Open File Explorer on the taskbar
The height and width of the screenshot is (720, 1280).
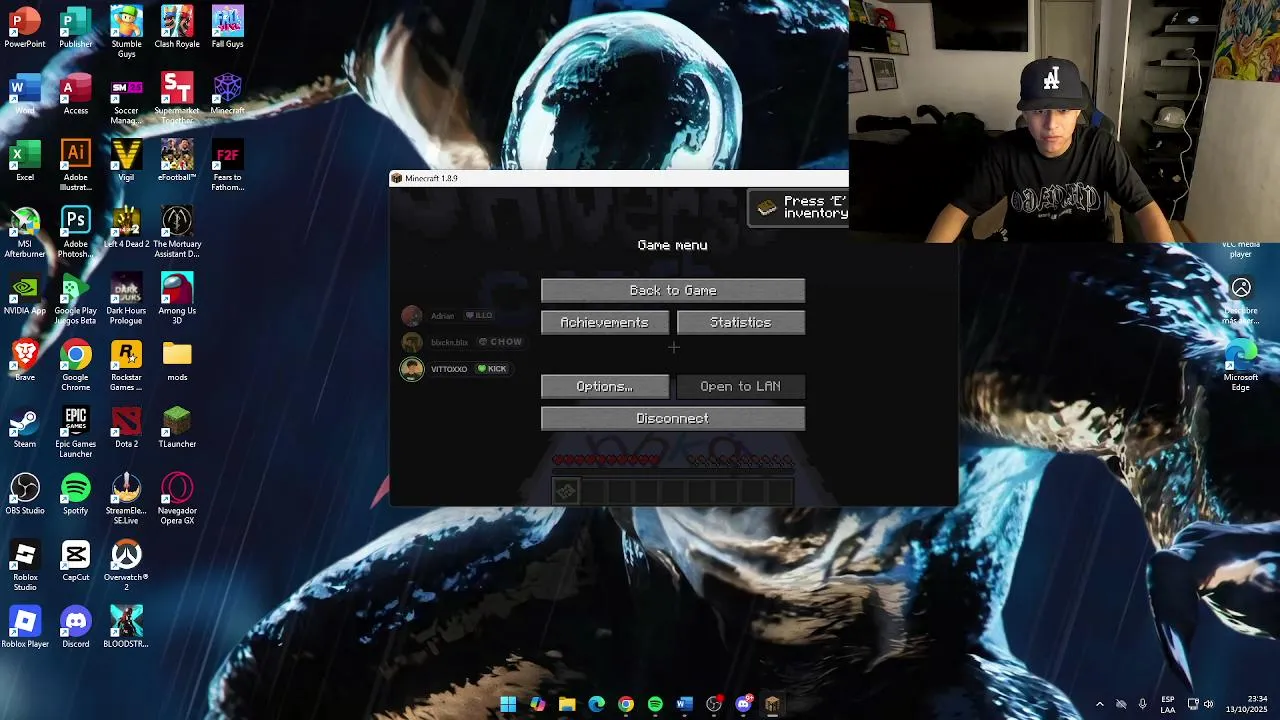click(567, 704)
